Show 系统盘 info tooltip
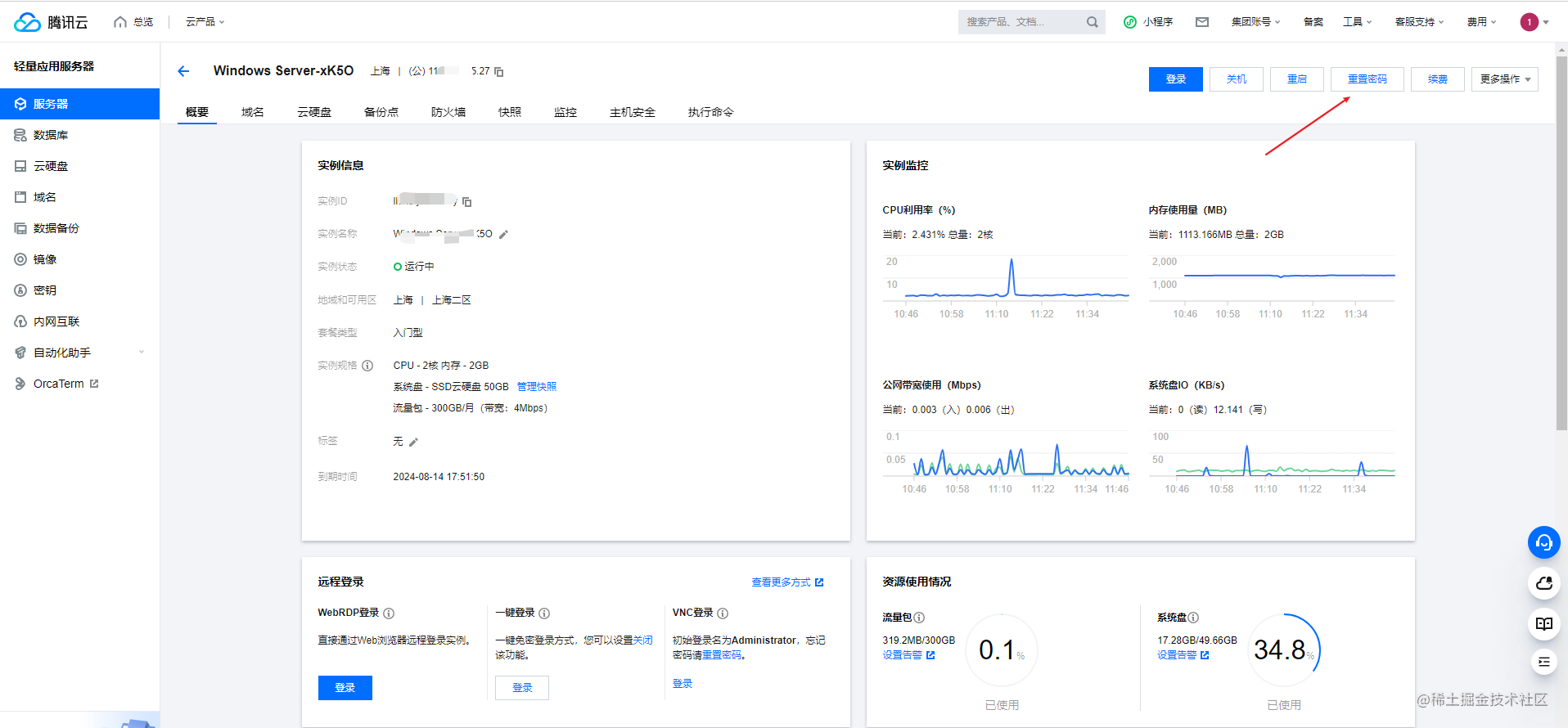 [1193, 618]
